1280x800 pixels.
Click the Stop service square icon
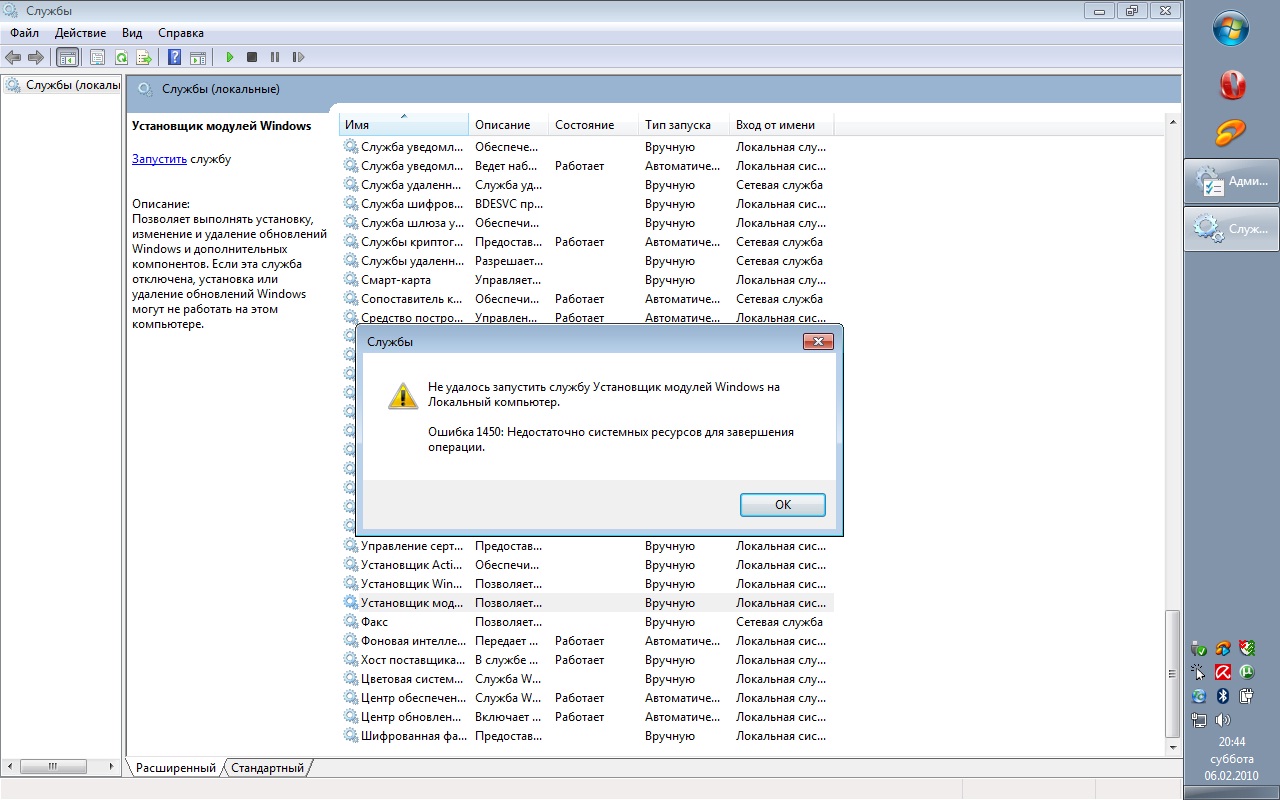252,57
